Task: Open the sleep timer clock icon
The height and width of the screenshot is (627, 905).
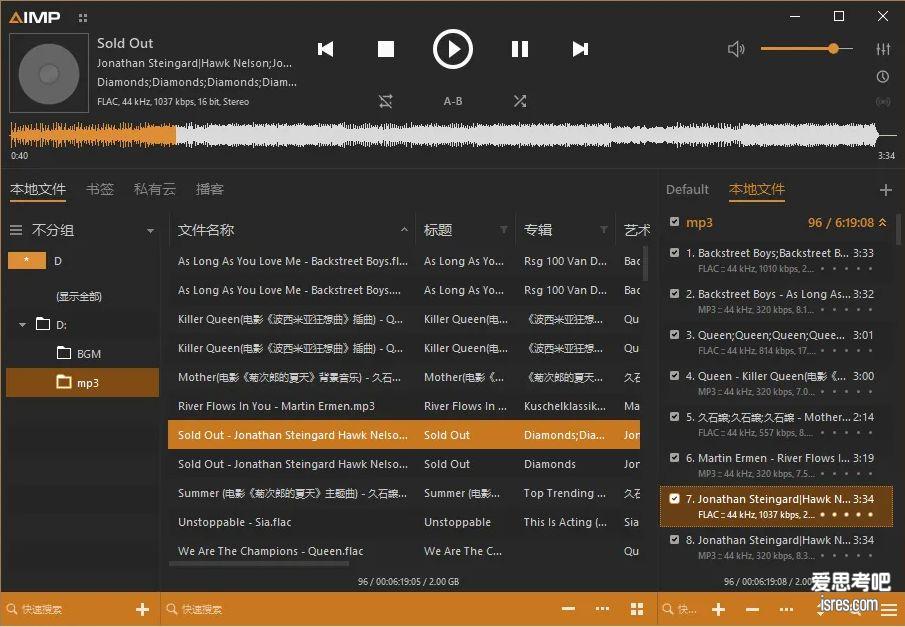Action: (882, 76)
